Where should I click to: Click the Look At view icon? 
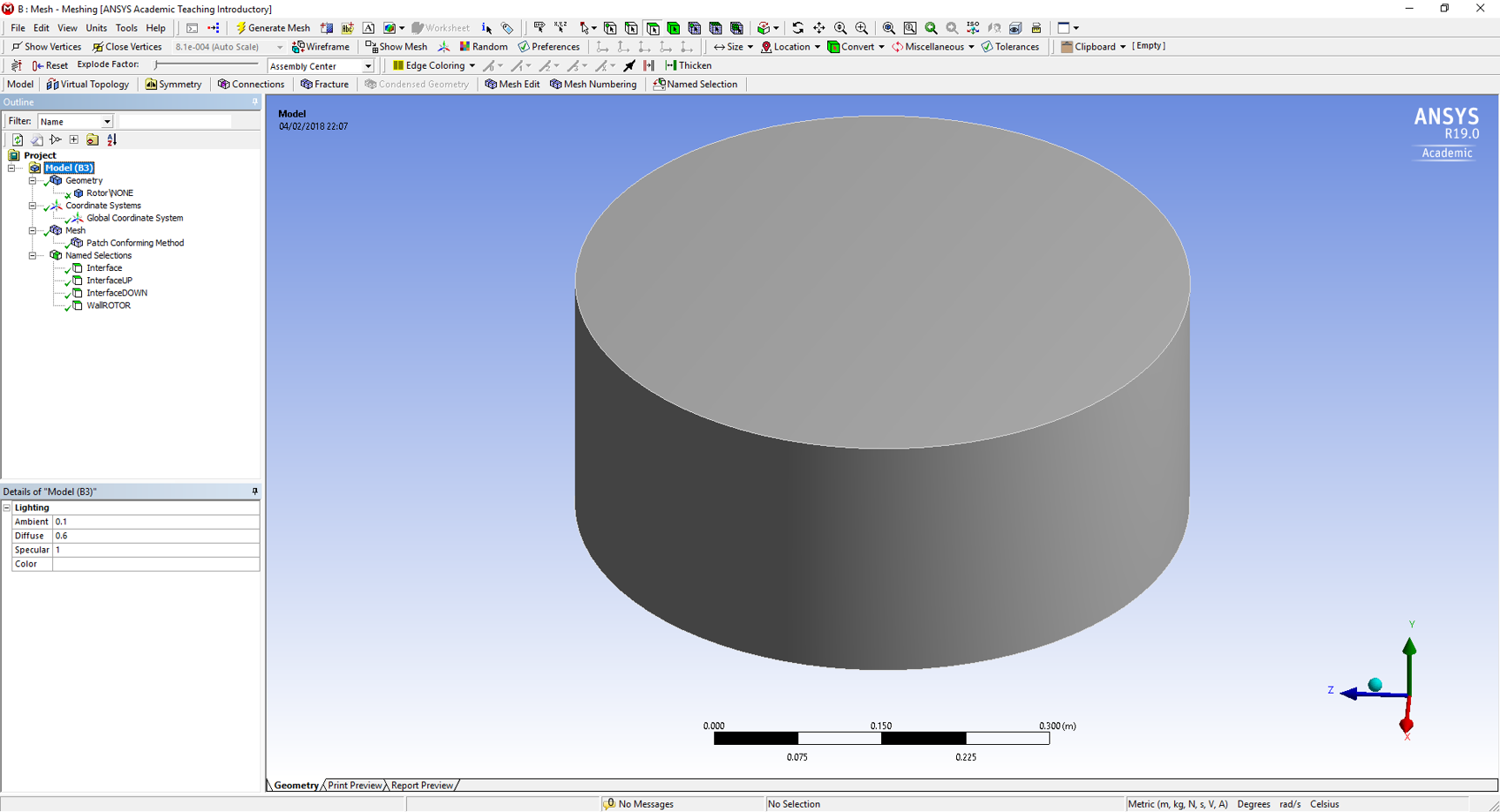(994, 28)
